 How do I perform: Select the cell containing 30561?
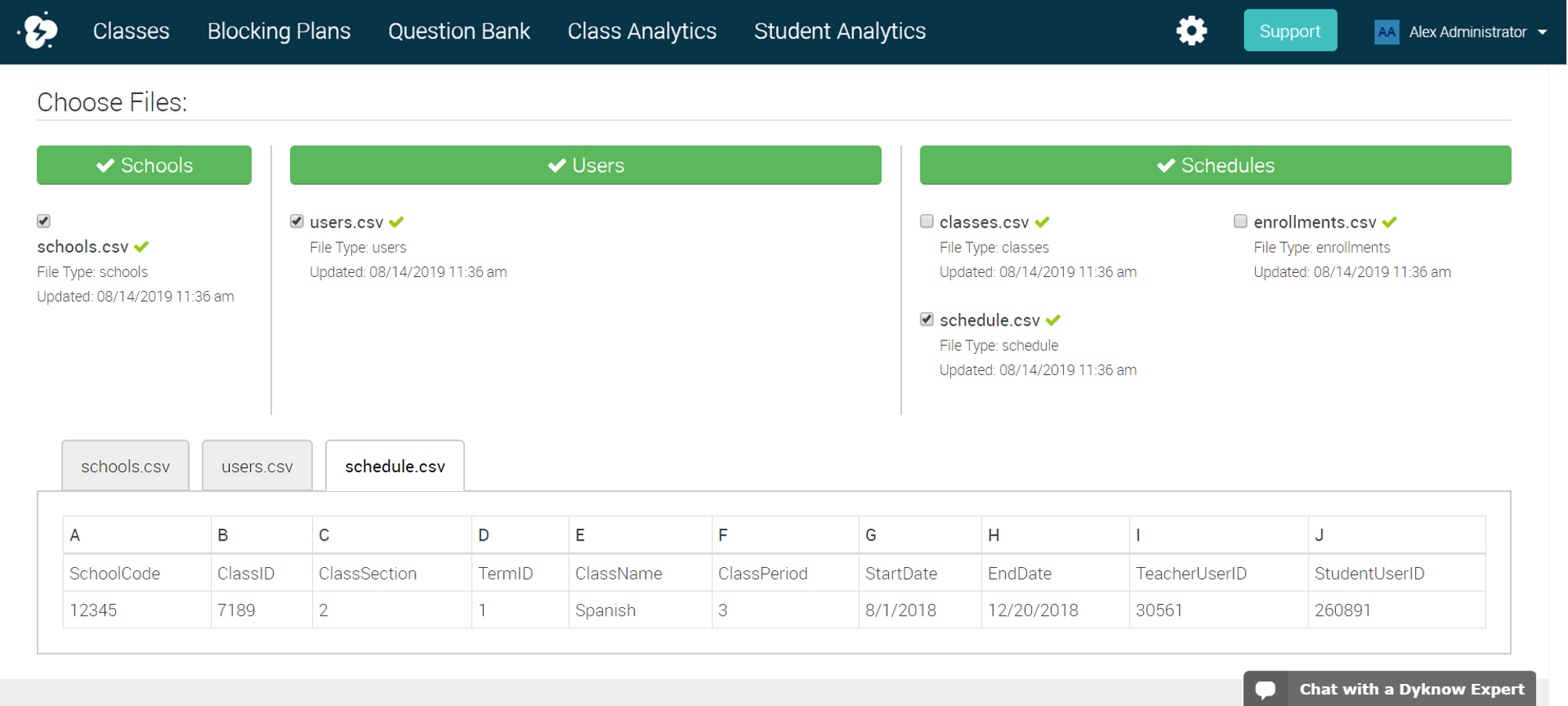[x=1219, y=610]
